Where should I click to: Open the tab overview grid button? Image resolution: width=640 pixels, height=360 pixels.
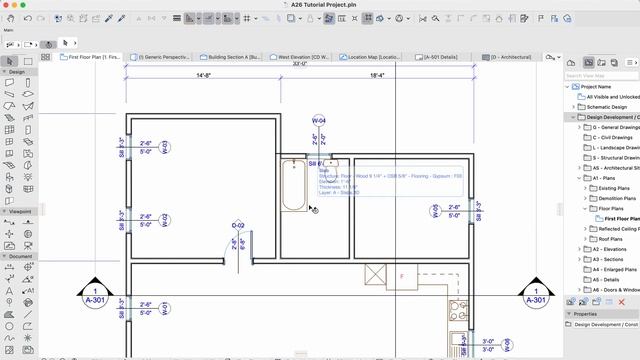point(45,57)
